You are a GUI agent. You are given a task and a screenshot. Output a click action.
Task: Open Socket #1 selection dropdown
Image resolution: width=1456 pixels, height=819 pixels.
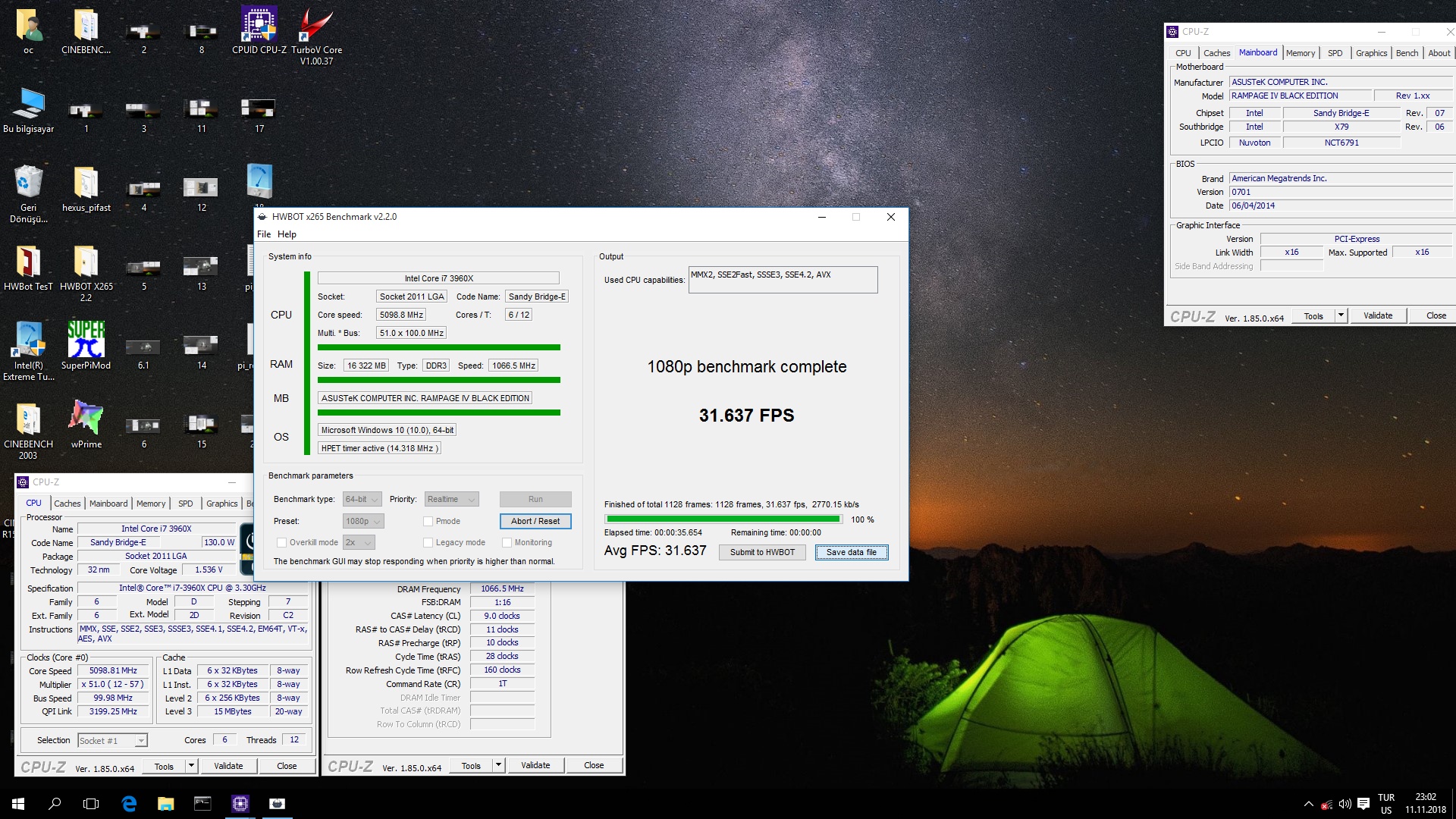click(x=112, y=741)
